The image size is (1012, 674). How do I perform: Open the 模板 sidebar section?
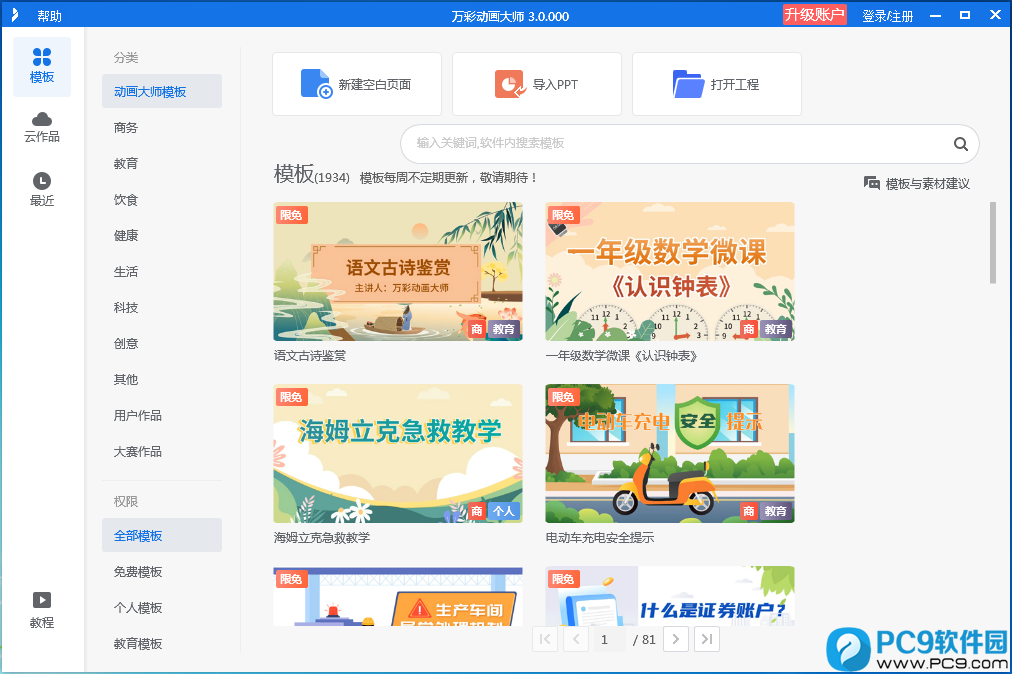coord(42,66)
